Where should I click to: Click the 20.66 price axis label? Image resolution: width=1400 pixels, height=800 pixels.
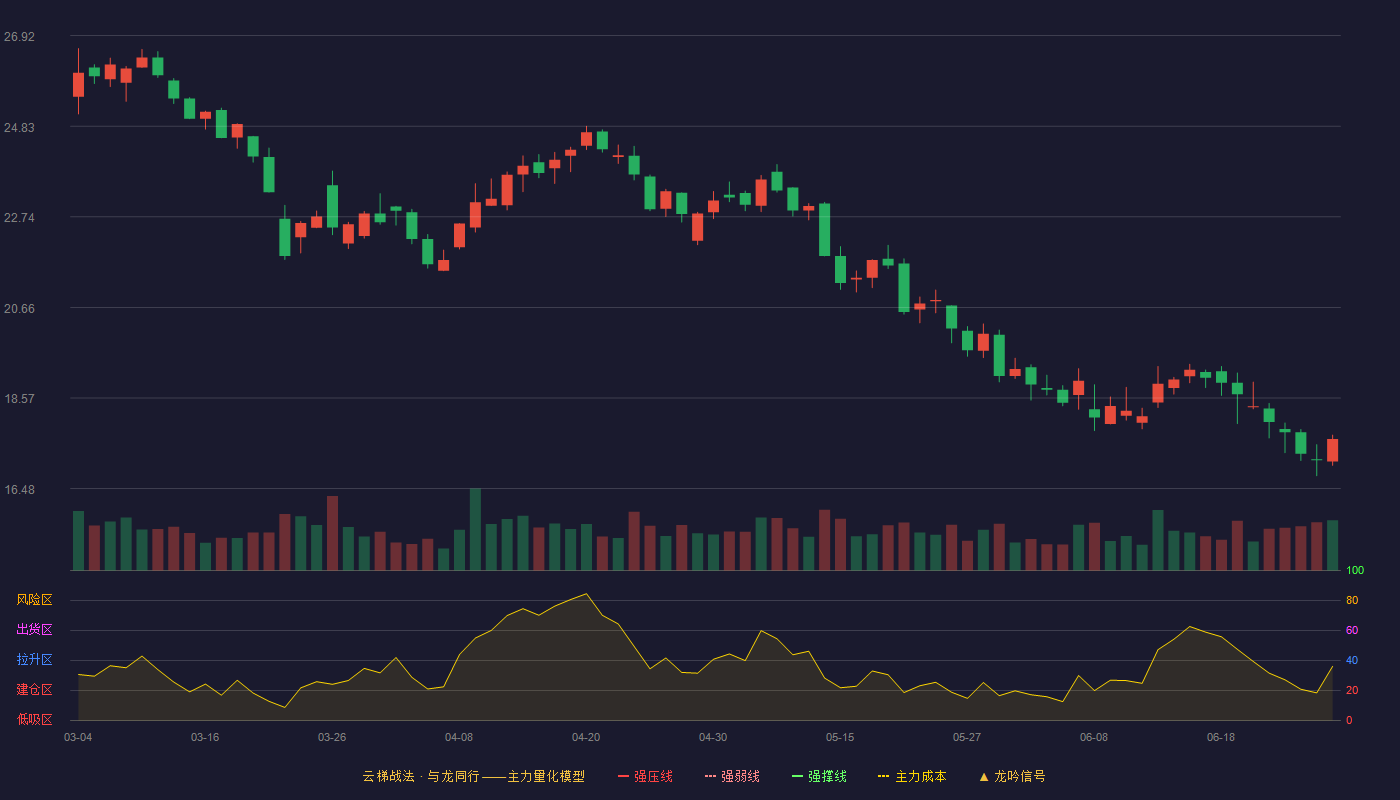pos(19,308)
